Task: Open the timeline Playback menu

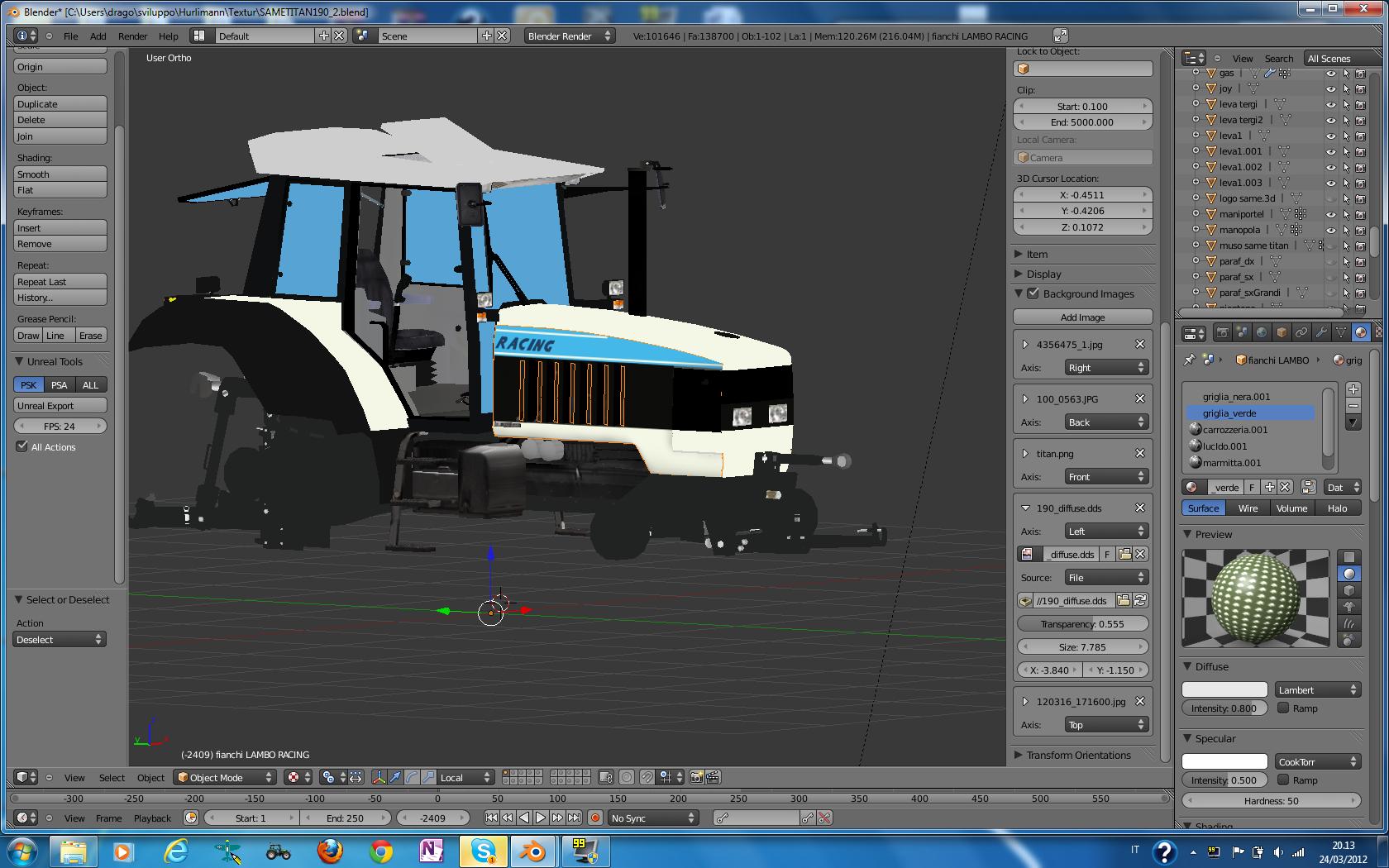Action: tap(152, 818)
